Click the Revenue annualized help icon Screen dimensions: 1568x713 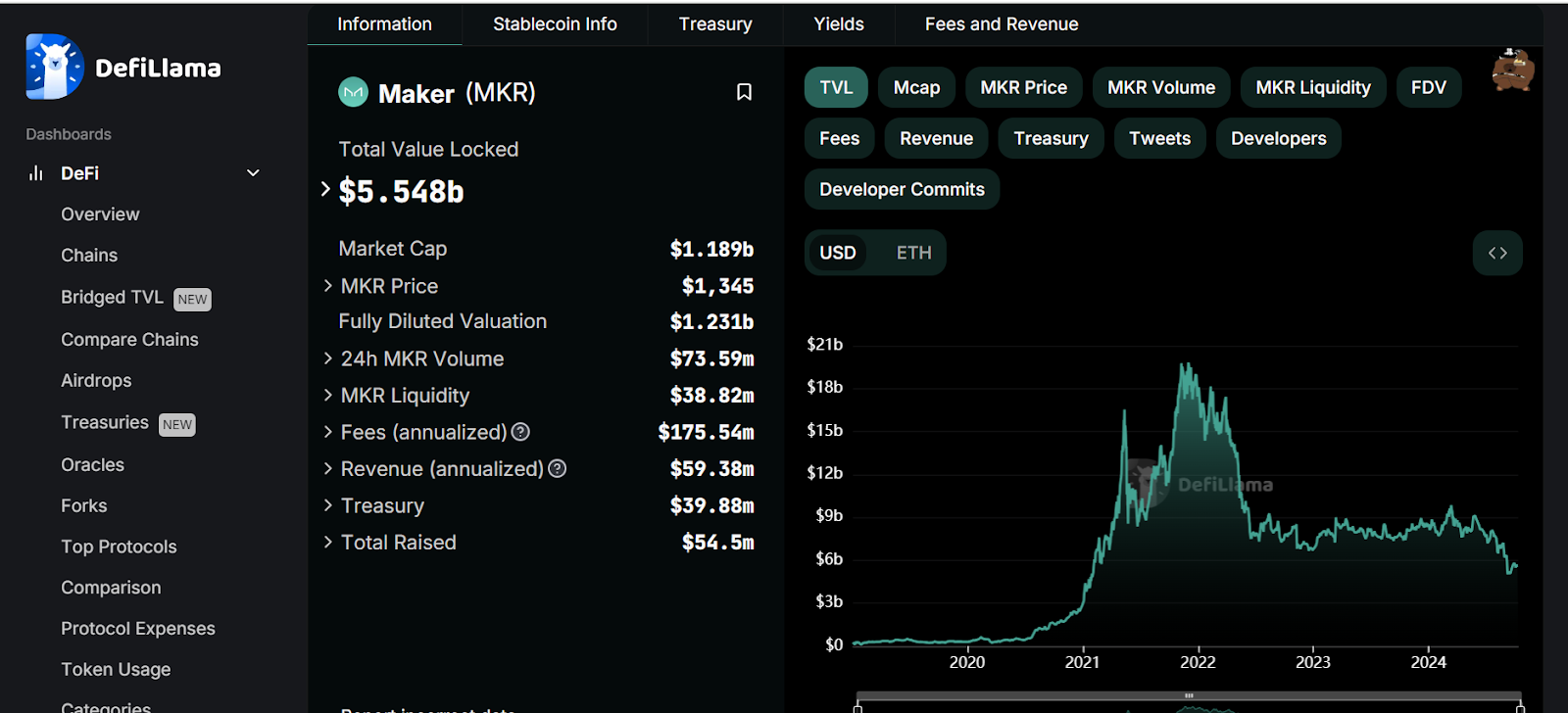point(558,469)
